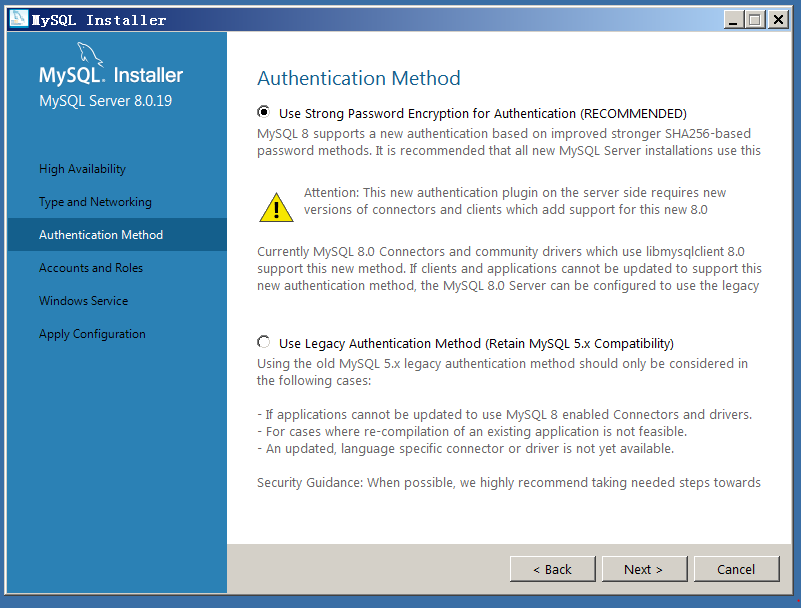Click the MySQL Server 8.0.19 version text

106,101
